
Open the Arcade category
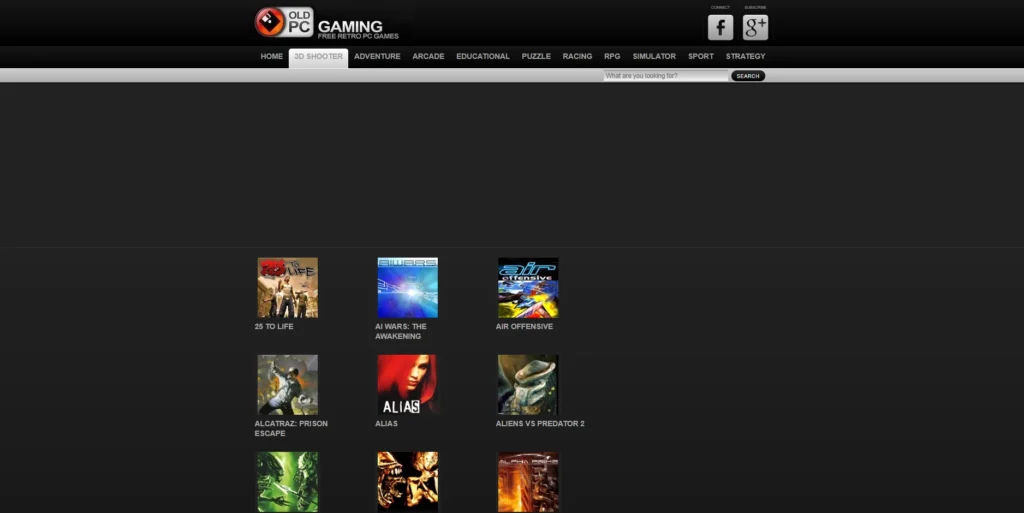[428, 57]
